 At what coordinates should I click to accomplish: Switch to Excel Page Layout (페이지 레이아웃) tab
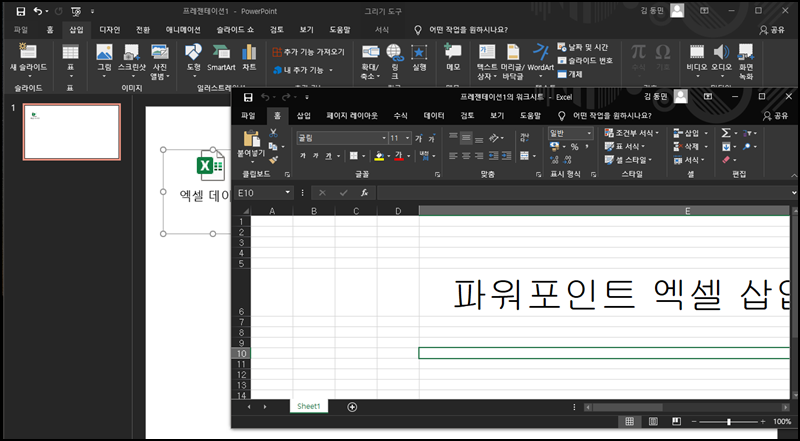[x=352, y=116]
